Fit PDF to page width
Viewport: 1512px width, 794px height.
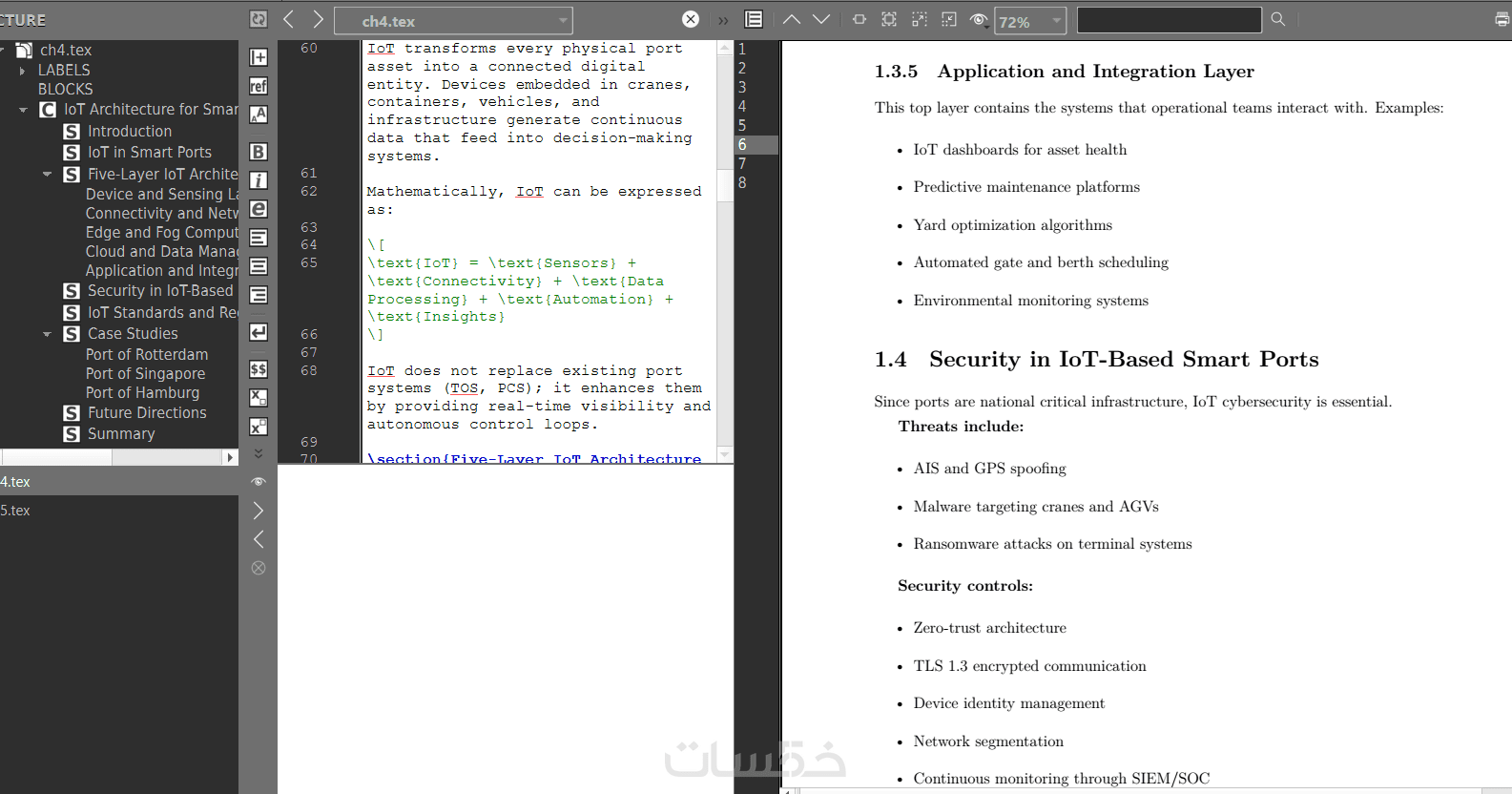860,19
